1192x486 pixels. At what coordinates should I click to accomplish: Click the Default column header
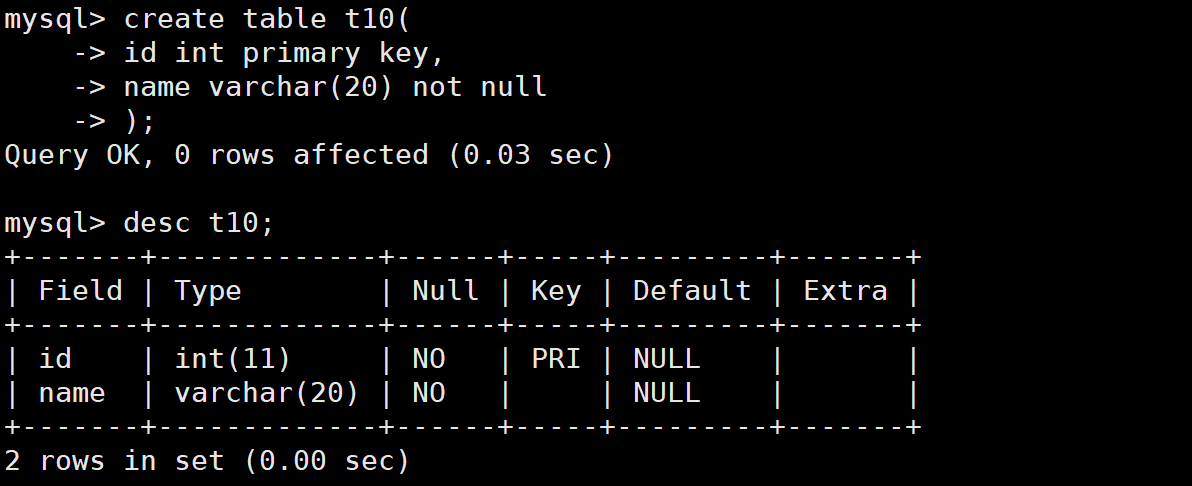click(691, 291)
